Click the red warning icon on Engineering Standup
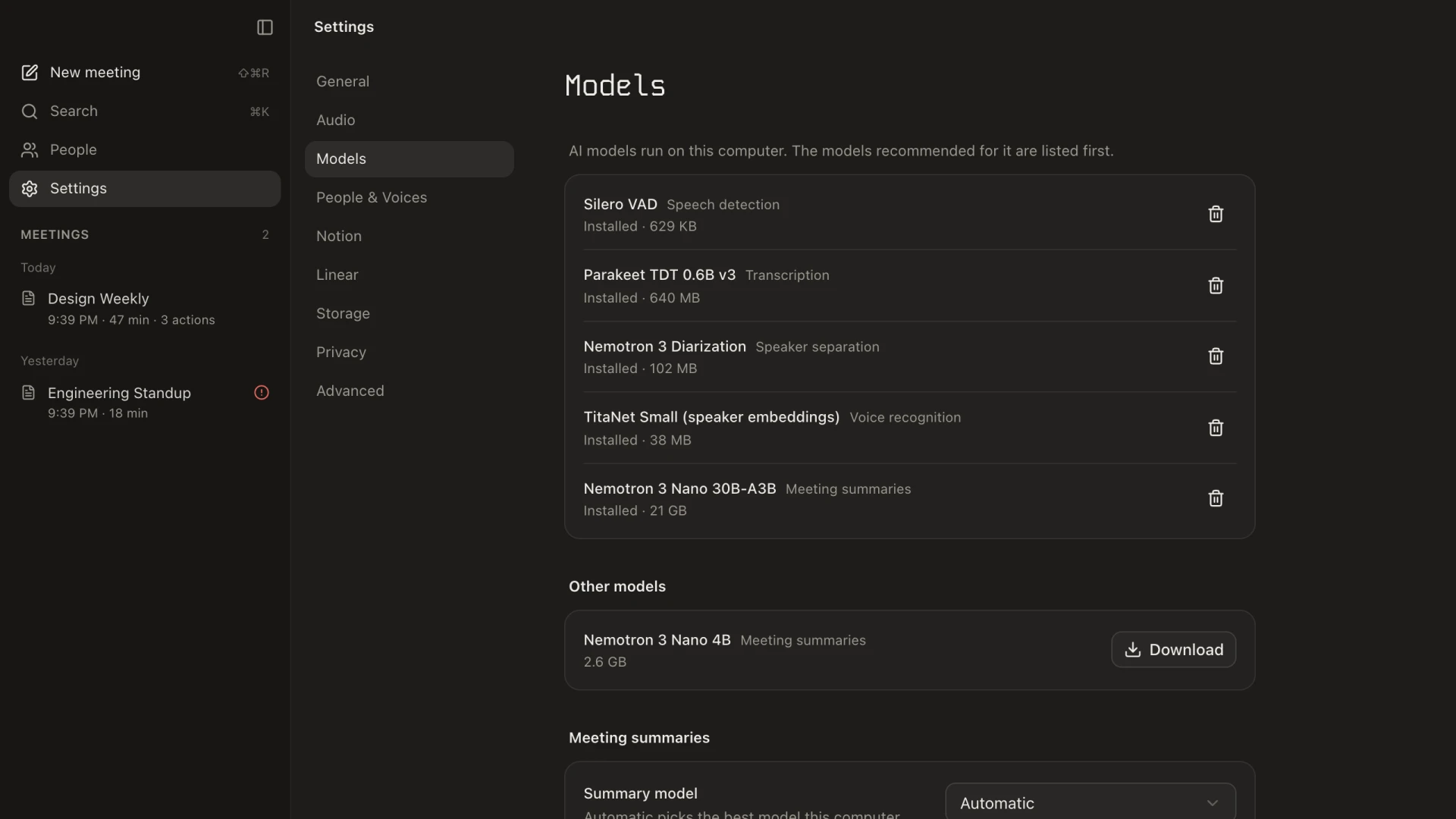The image size is (1456, 819). 262,392
